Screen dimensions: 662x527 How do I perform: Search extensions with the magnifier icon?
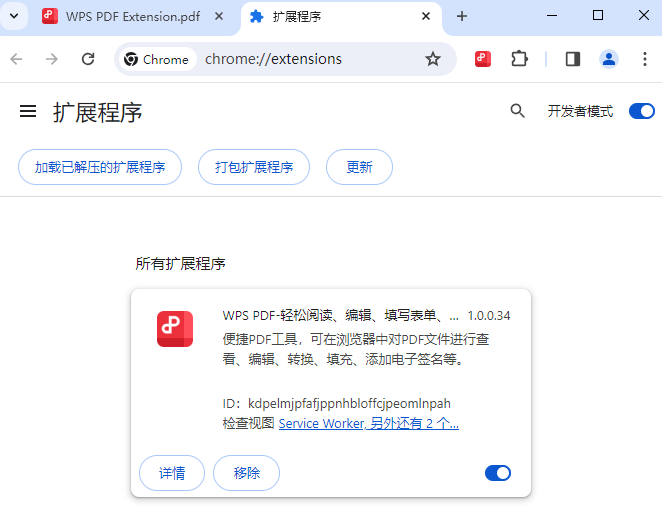[518, 111]
